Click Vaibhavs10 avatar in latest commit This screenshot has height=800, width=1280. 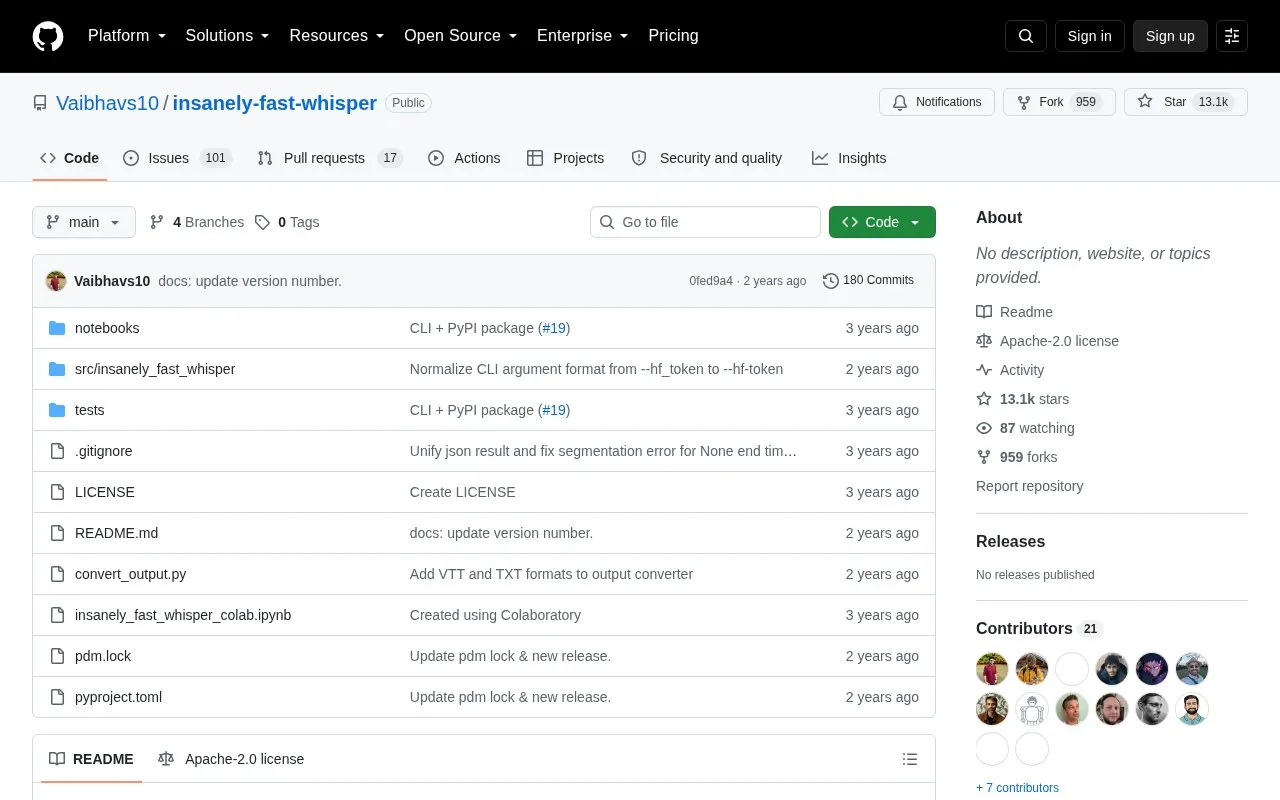pos(56,281)
